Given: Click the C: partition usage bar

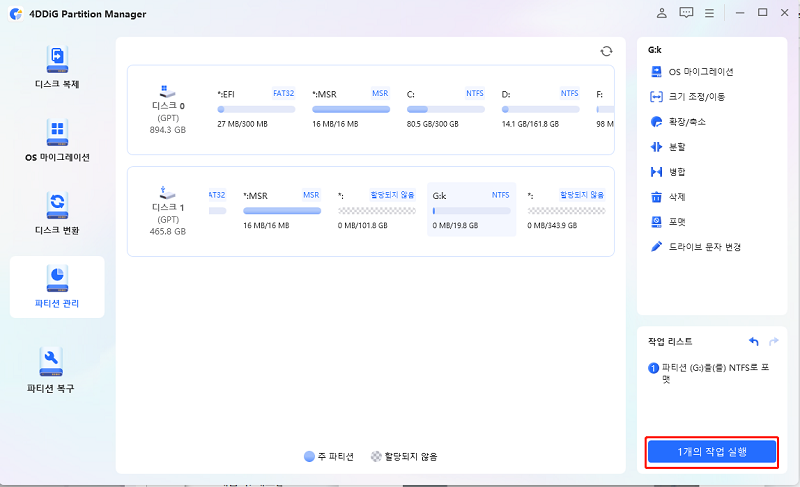Looking at the screenshot, I should [x=445, y=109].
